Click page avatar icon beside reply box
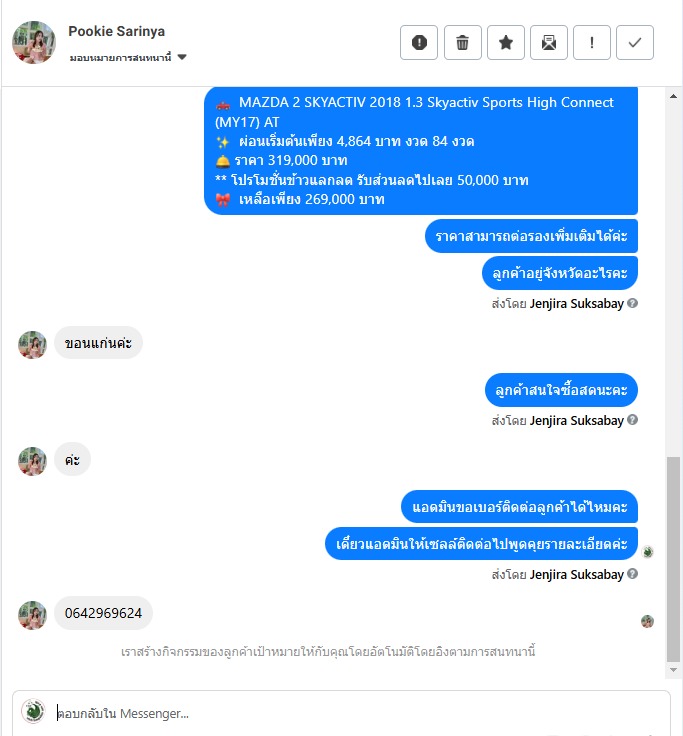Screen dimensions: 683x736 (33, 711)
